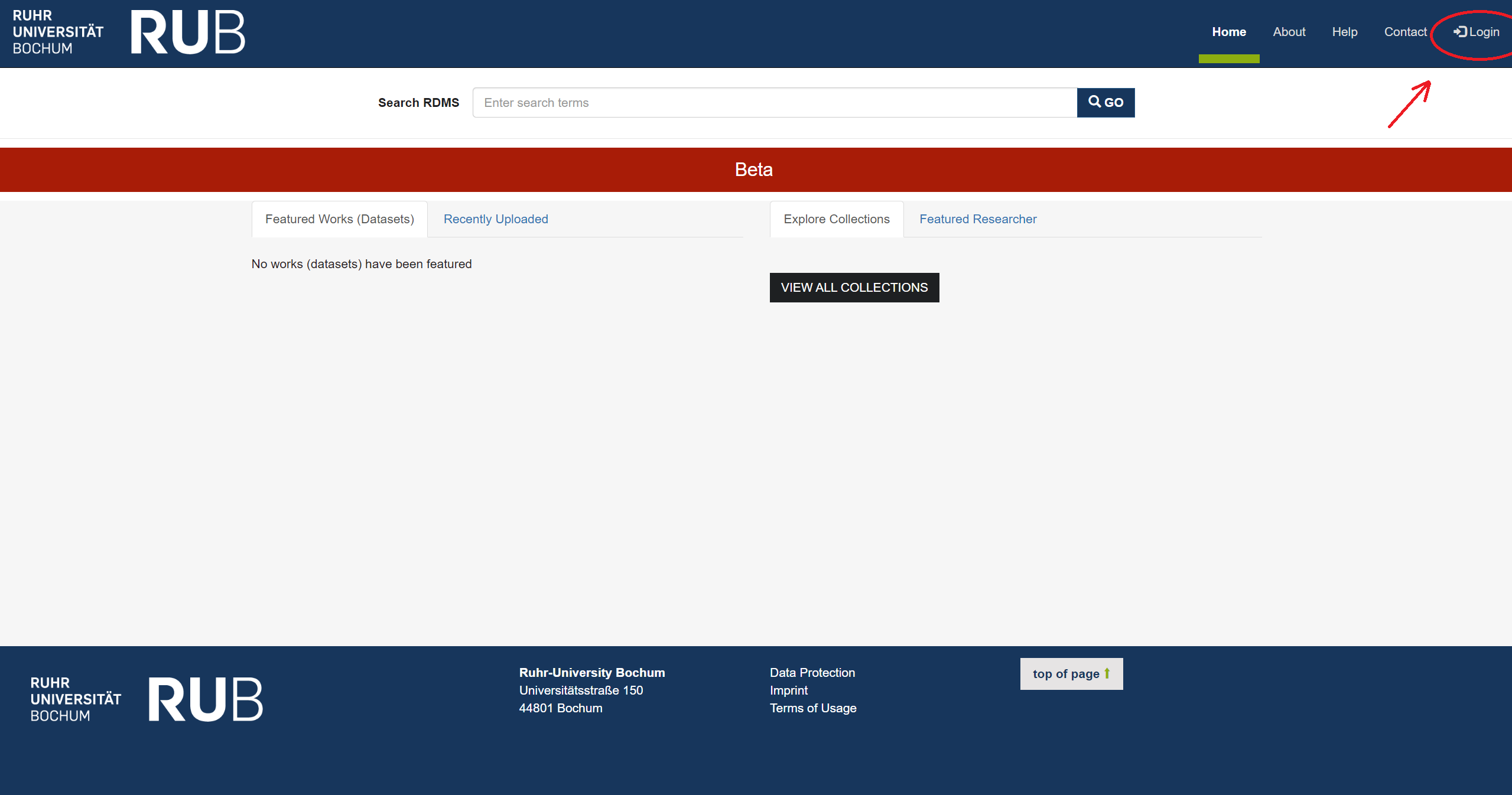1512x795 pixels.
Task: Click the top of page arrow icon
Action: coord(1108,673)
